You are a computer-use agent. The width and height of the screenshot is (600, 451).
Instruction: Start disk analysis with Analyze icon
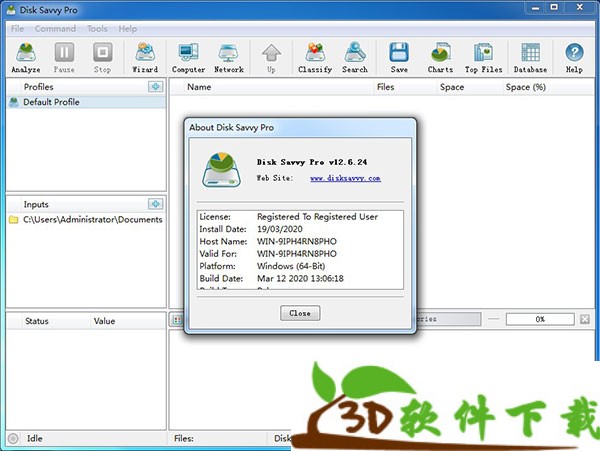[26, 57]
